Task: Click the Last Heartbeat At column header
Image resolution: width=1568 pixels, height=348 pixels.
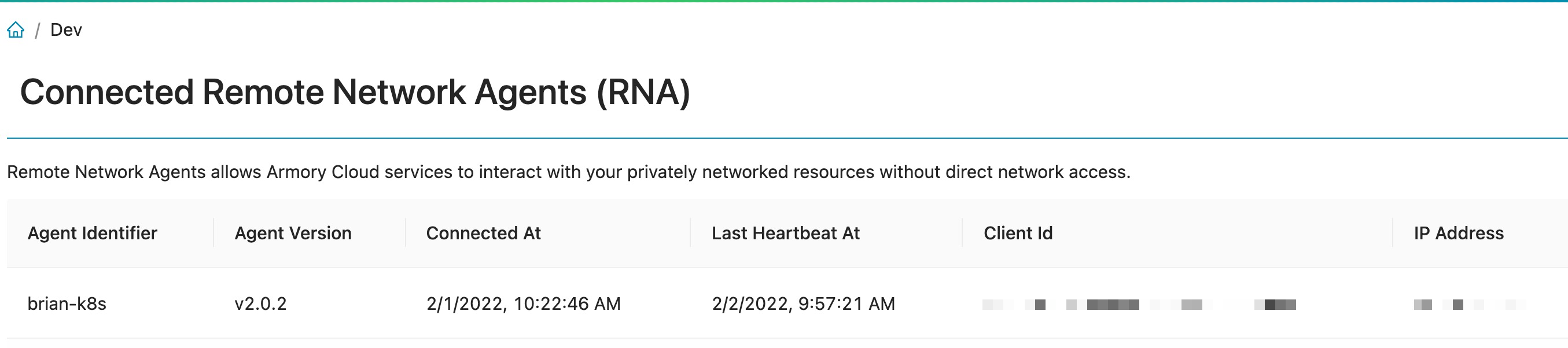Action: click(785, 233)
